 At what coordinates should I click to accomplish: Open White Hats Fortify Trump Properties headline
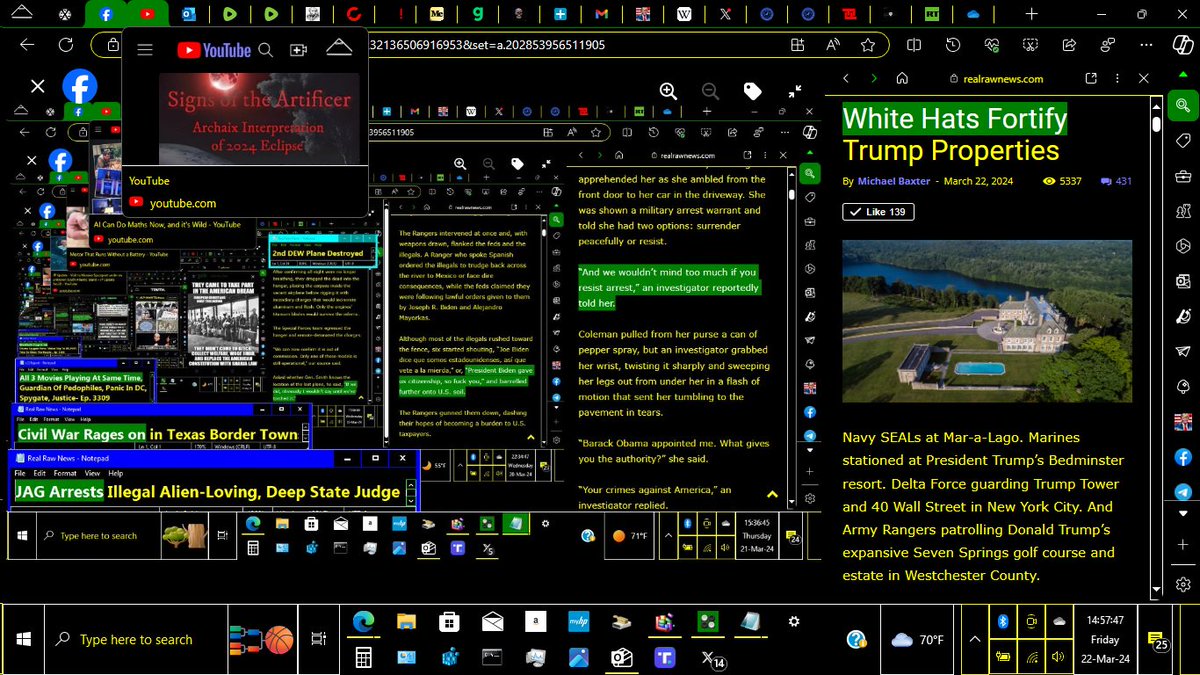tap(955, 134)
